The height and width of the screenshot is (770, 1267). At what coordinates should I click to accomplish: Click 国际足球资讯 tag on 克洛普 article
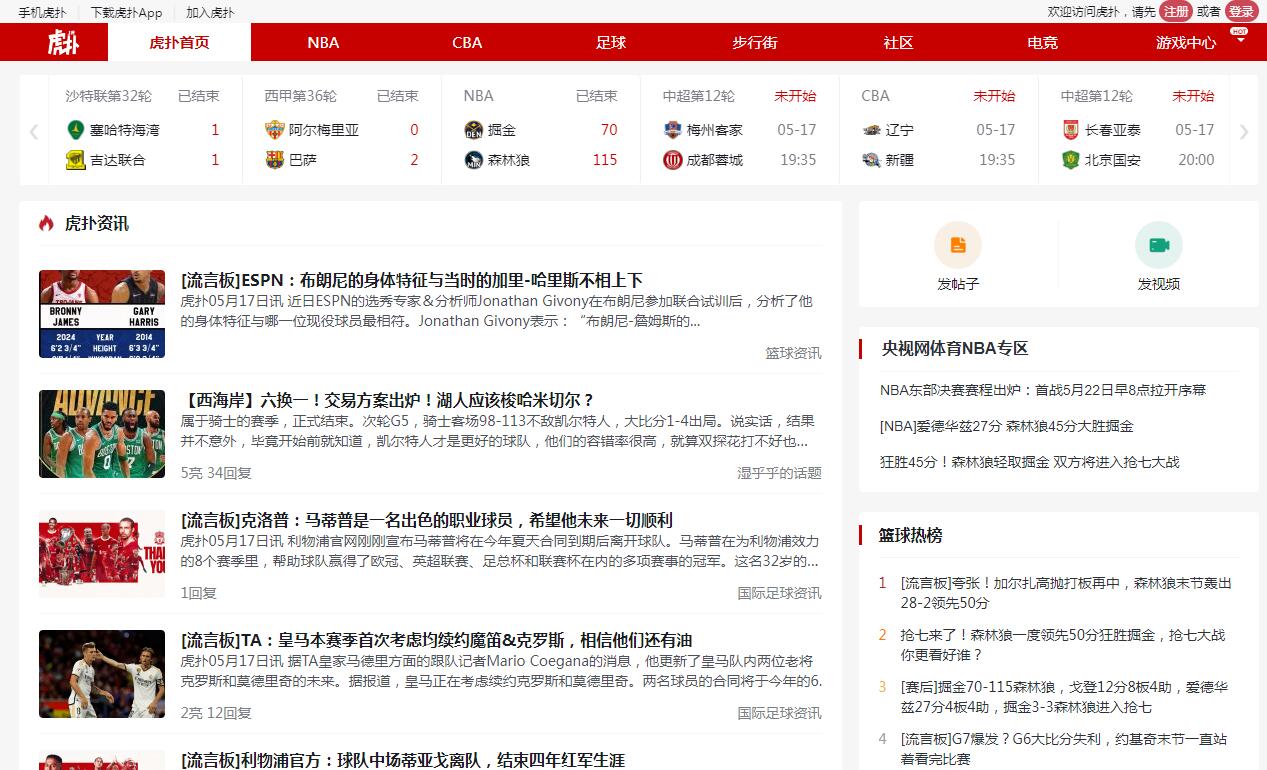780,593
